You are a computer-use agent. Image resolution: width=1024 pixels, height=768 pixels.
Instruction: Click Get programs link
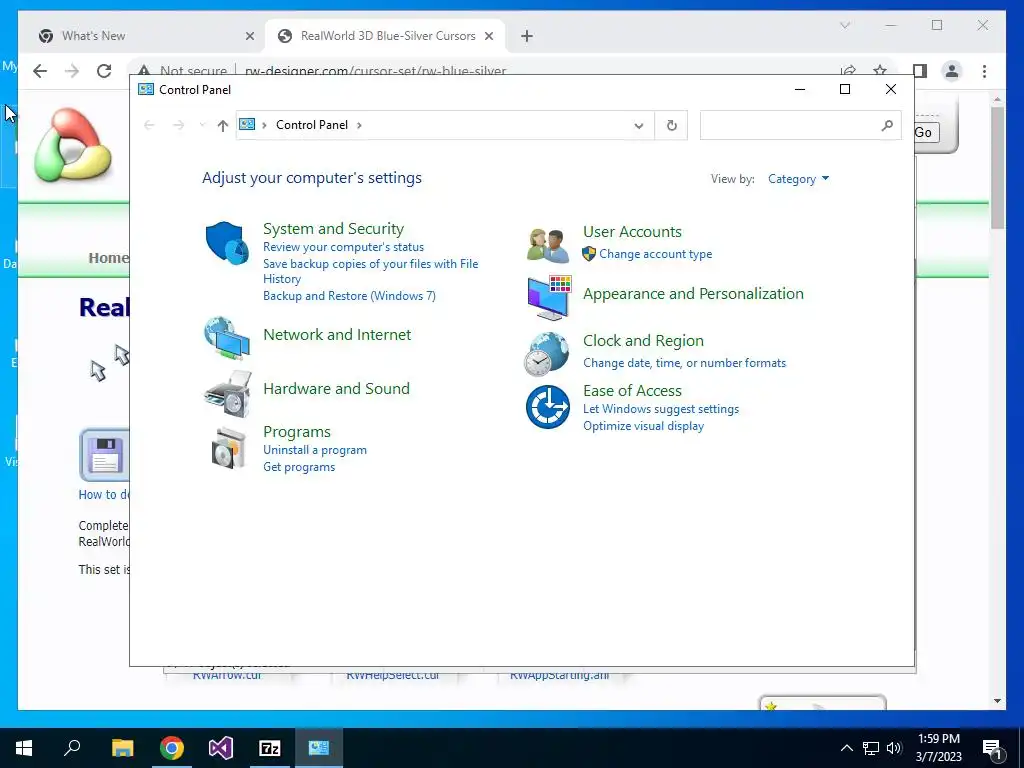coord(299,467)
